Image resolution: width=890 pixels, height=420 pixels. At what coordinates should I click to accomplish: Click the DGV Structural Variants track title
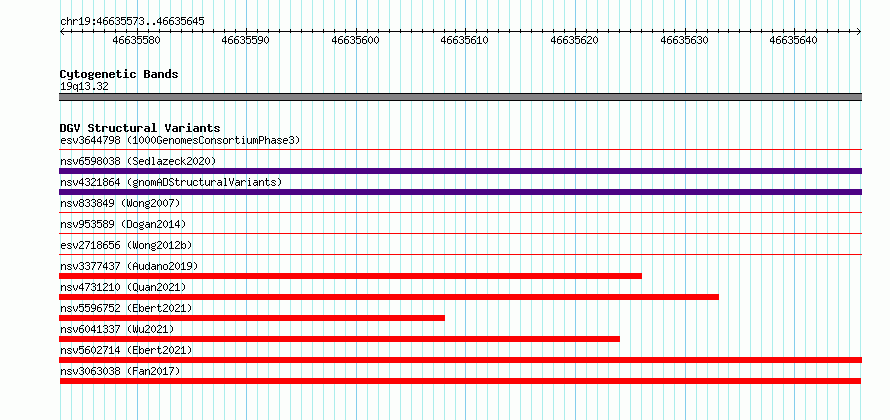[140, 128]
